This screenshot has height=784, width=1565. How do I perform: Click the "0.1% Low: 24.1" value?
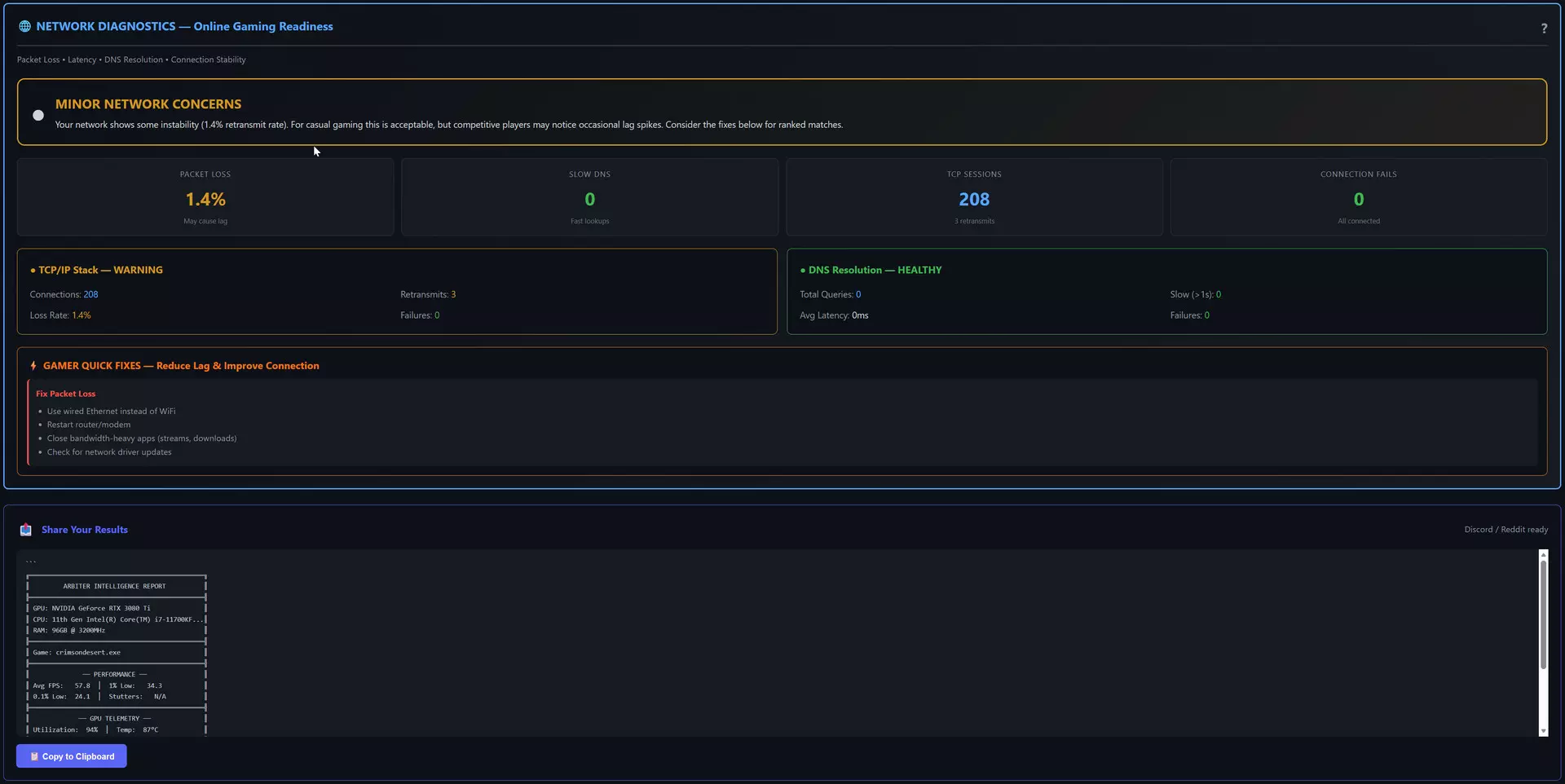point(62,697)
